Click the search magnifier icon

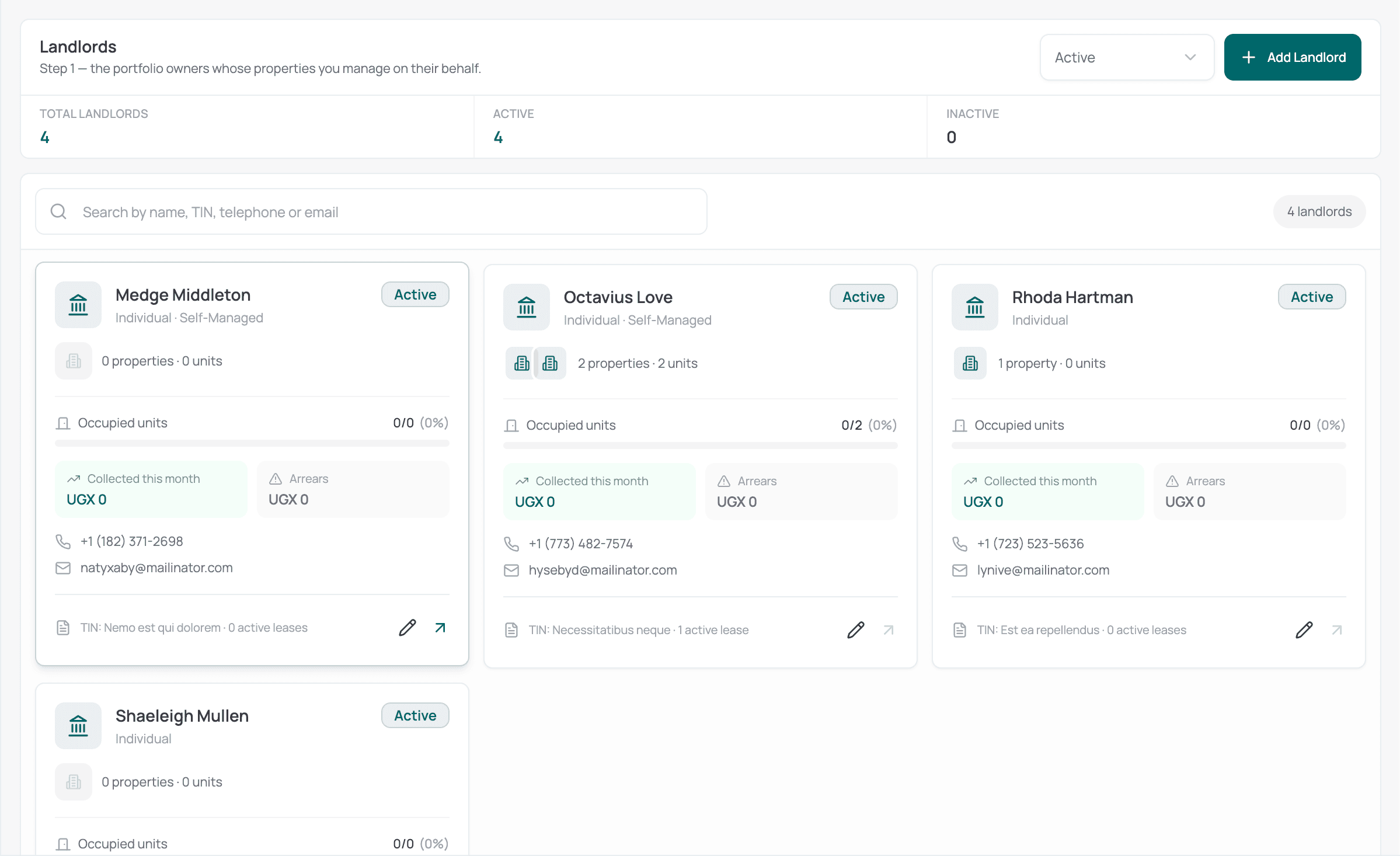pos(58,211)
